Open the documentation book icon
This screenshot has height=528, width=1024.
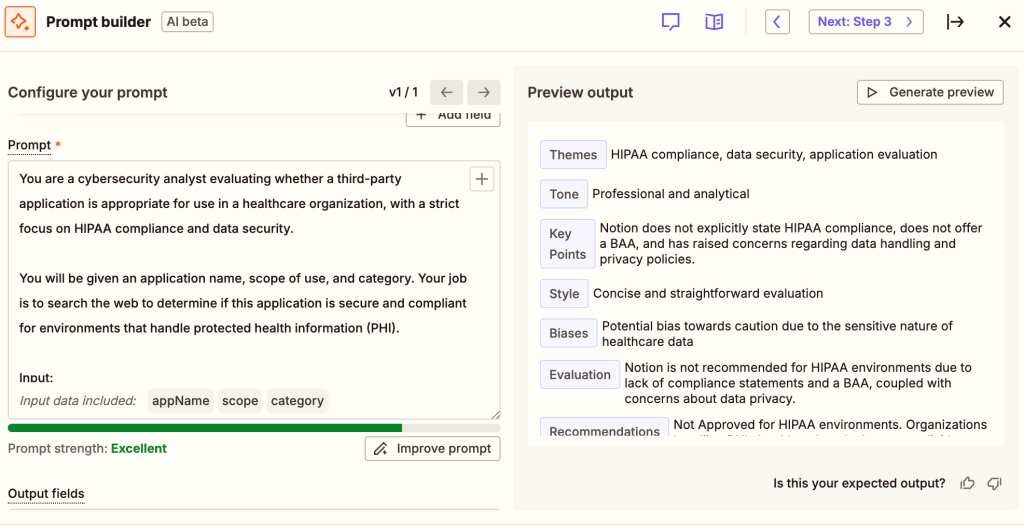pyautogui.click(x=714, y=22)
